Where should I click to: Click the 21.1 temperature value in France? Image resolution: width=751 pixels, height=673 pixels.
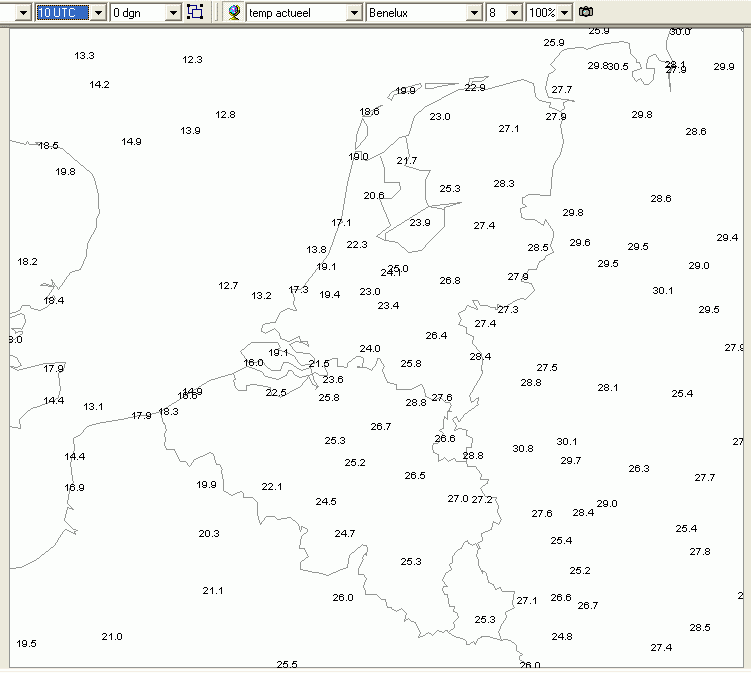point(213,591)
